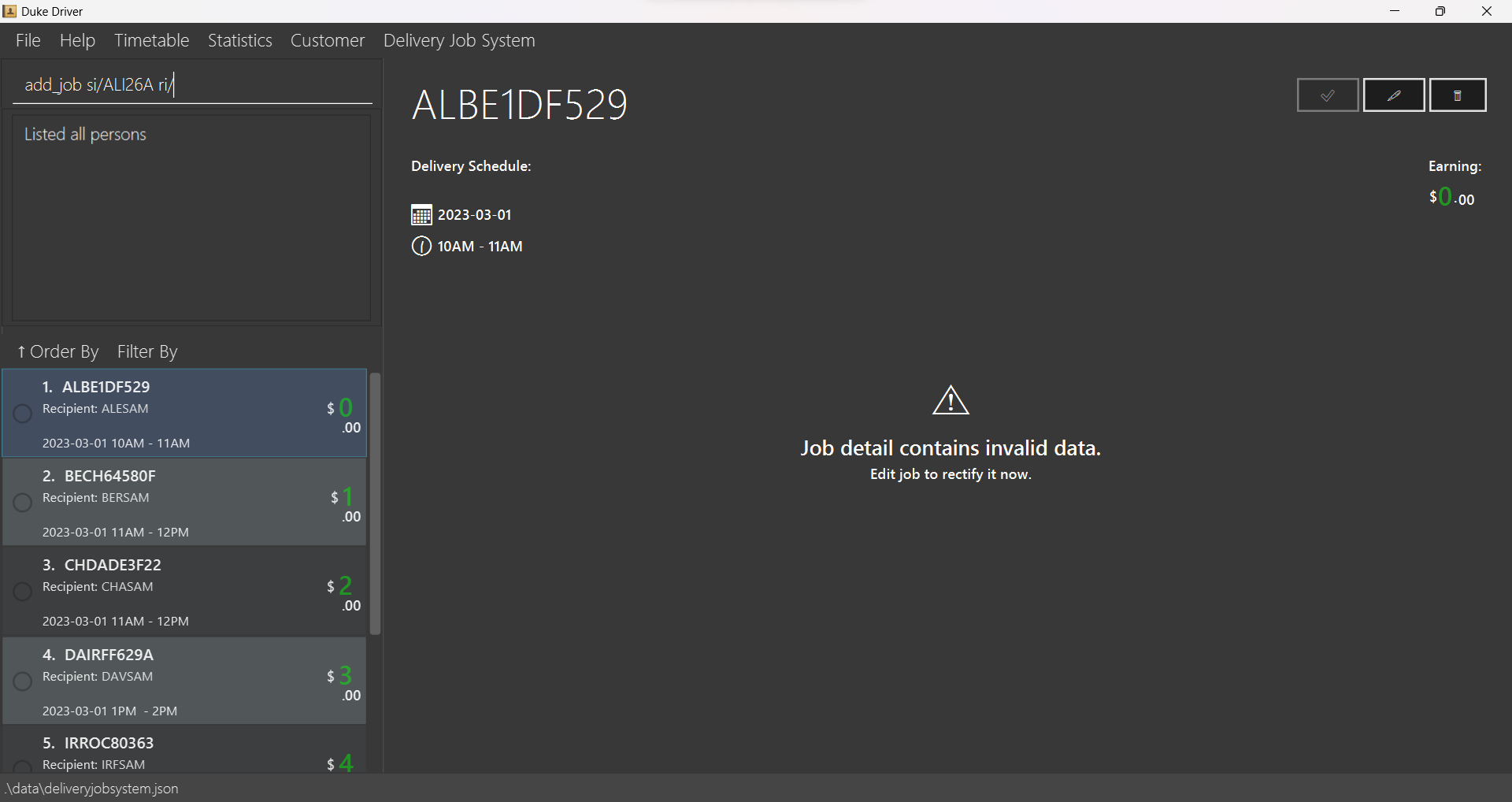Screen dimensions: 1512x802
Task: Delete job with the trash button
Action: click(1458, 95)
